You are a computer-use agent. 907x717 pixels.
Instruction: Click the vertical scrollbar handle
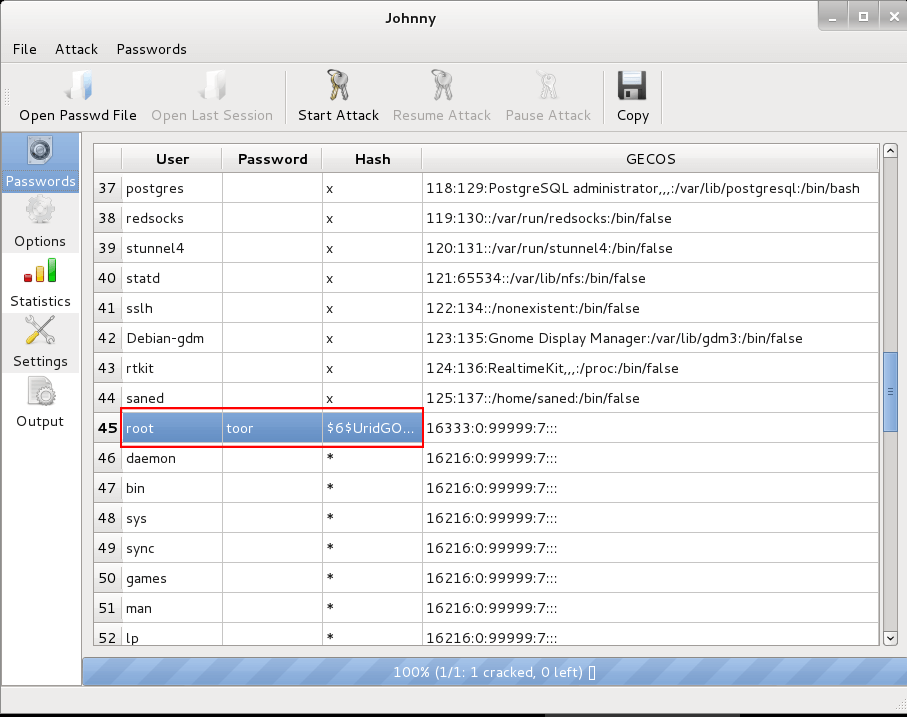click(890, 392)
